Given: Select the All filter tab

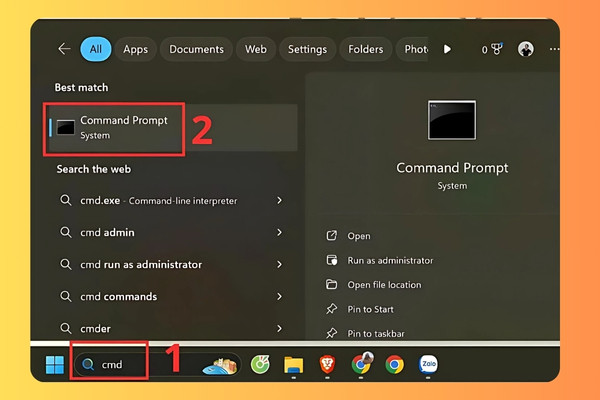Looking at the screenshot, I should coord(96,49).
